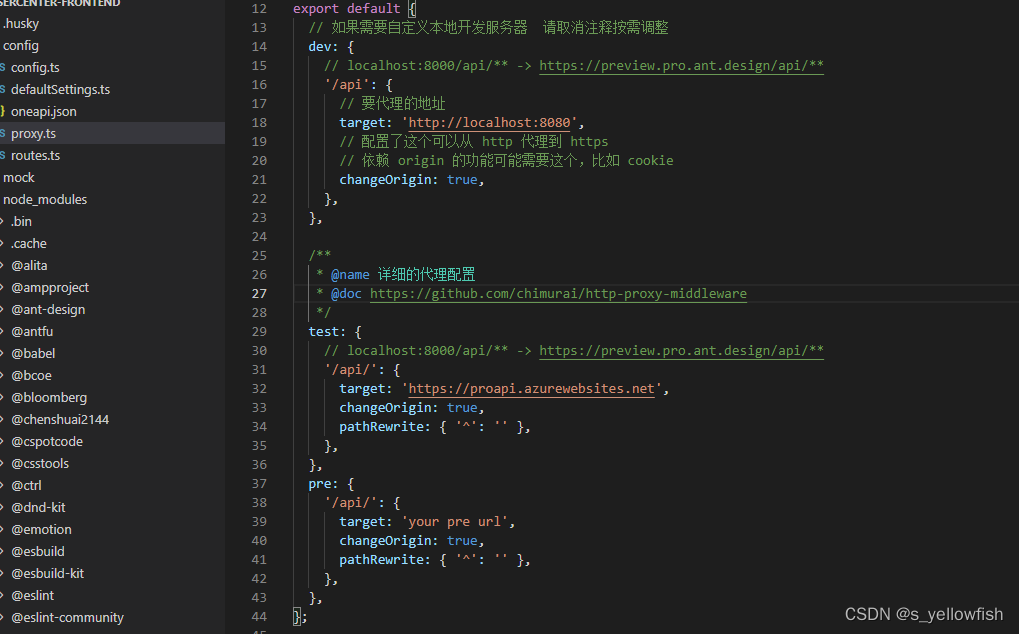This screenshot has width=1019, height=634.
Task: Click '/api' key on line 16
Action: pyautogui.click(x=346, y=85)
